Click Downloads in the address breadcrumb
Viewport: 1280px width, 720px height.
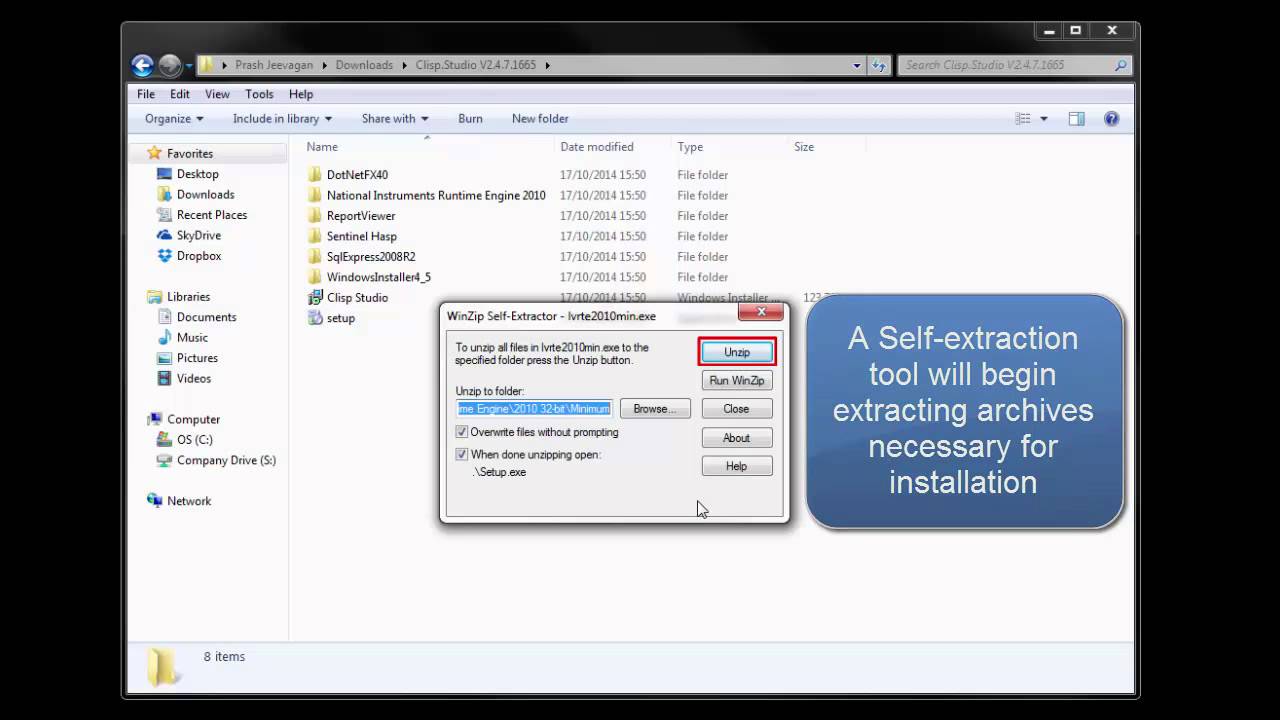pos(364,65)
